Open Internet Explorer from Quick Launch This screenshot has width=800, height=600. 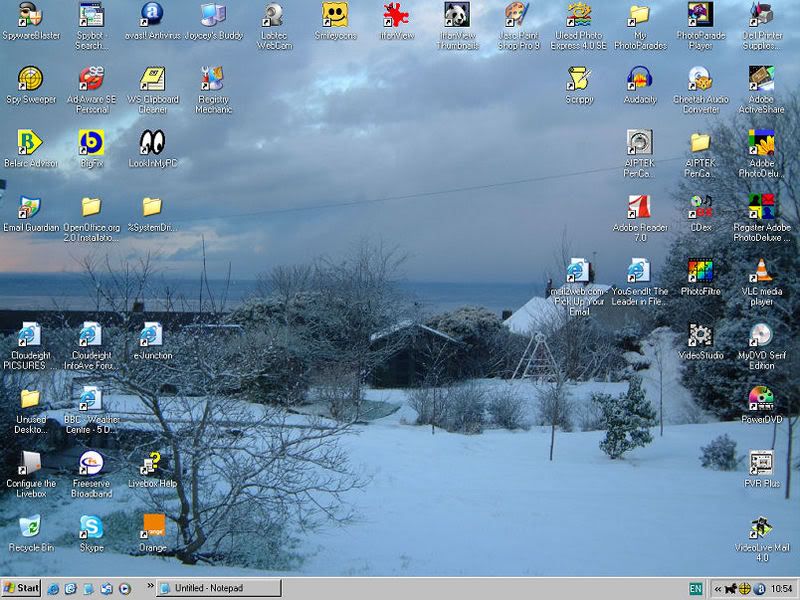(x=53, y=588)
